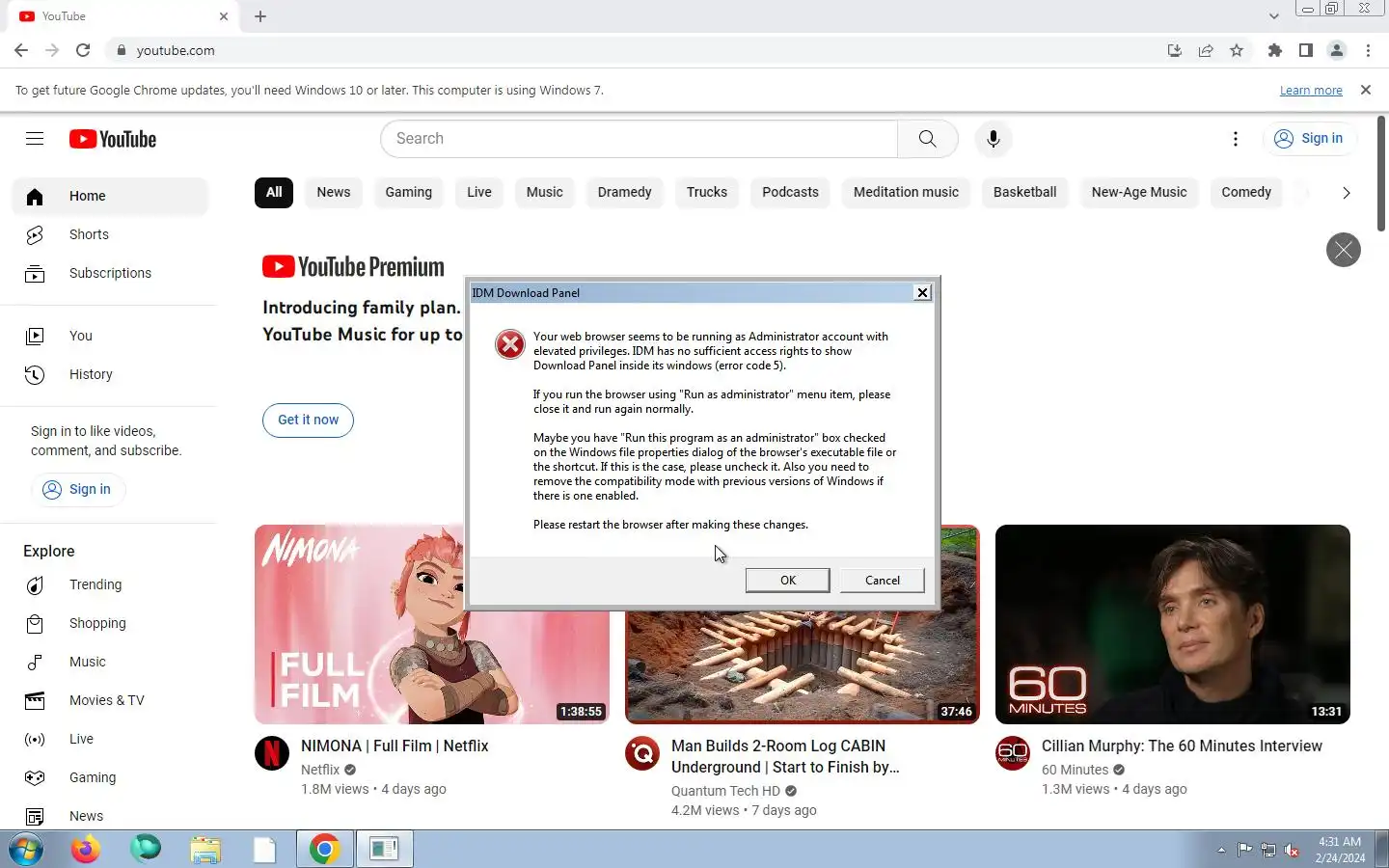The image size is (1389, 868).
Task: Select the New-Age Music chip
Action: click(1139, 192)
